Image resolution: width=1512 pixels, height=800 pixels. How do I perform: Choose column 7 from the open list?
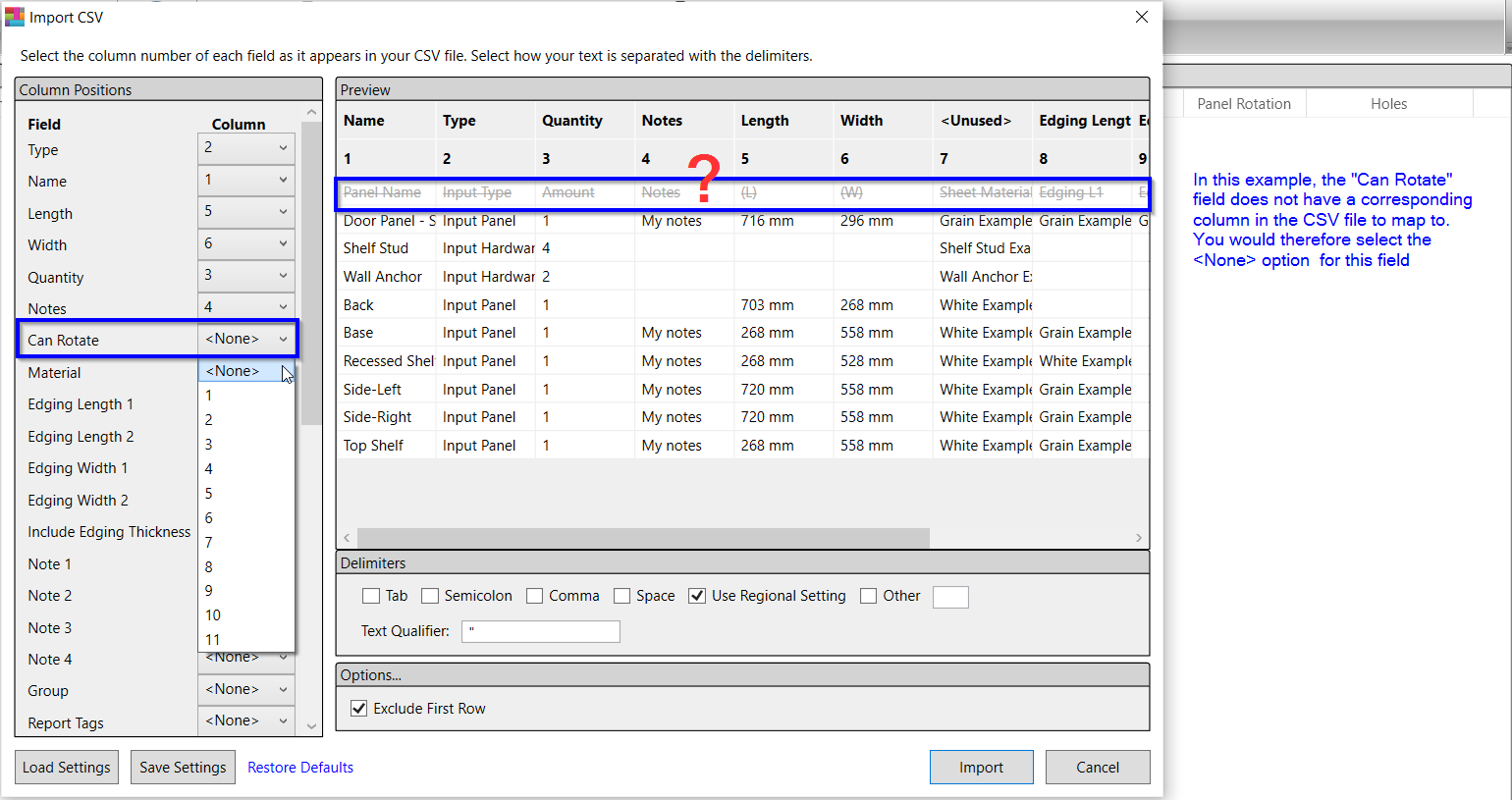pos(209,542)
